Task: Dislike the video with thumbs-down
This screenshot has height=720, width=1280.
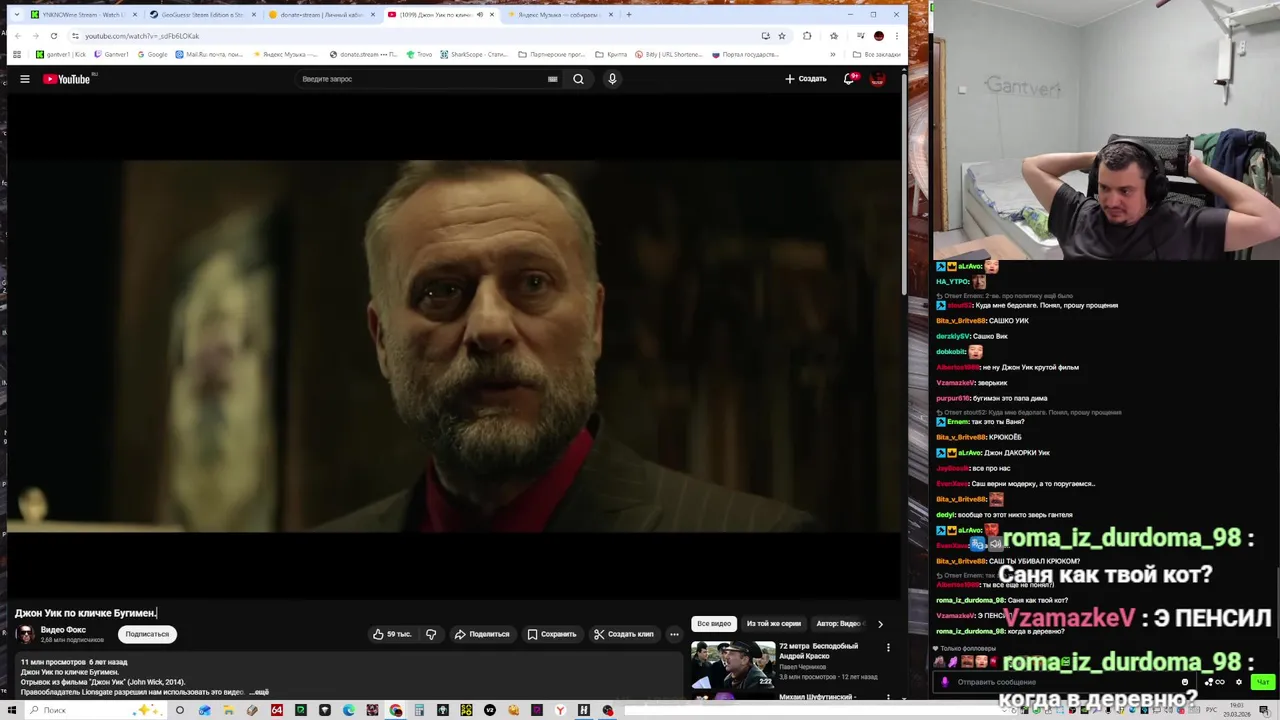Action: click(431, 634)
